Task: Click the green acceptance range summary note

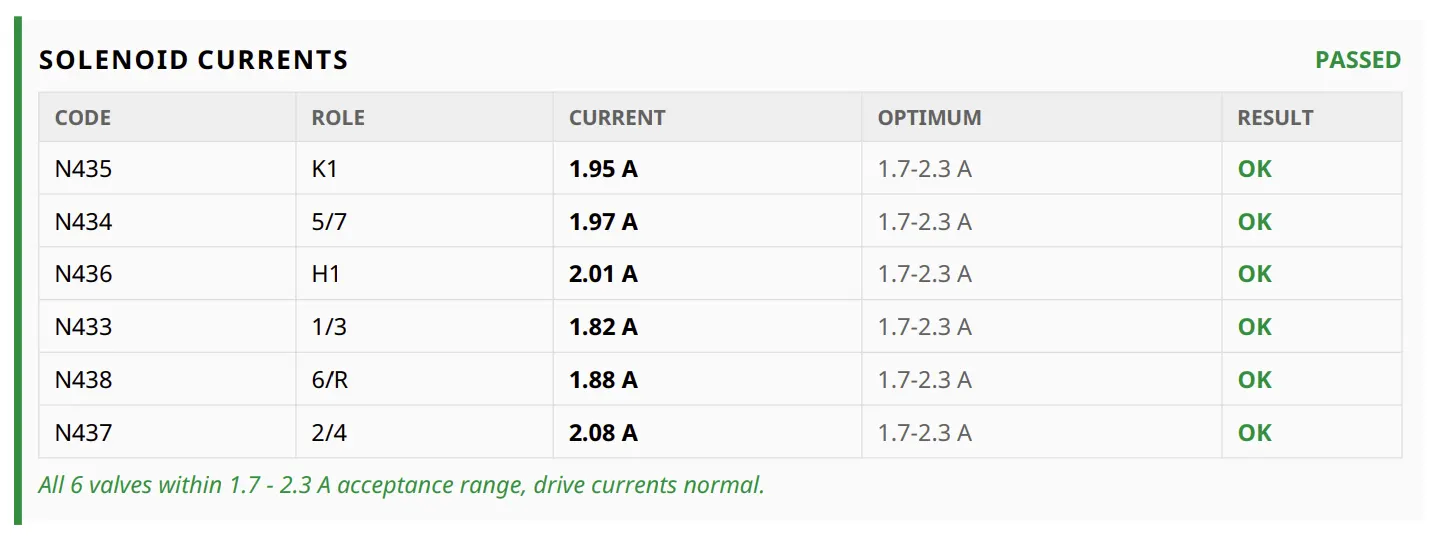Action: (x=401, y=486)
